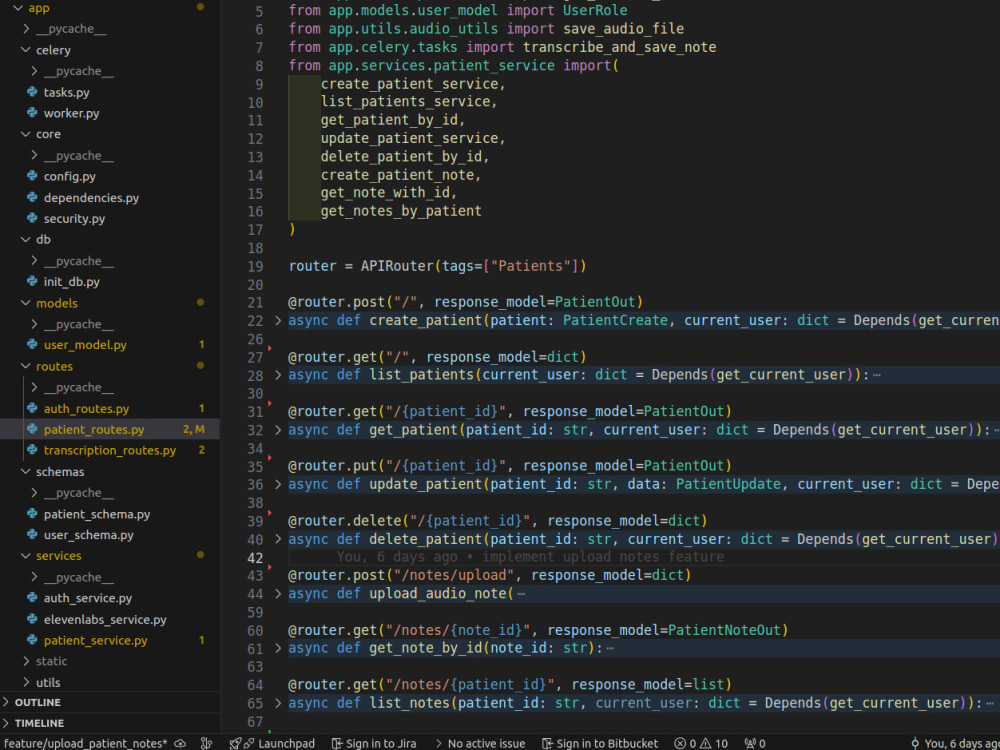The height and width of the screenshot is (750, 1000).
Task: Open worker.py via its Python file icon
Action: (32, 113)
